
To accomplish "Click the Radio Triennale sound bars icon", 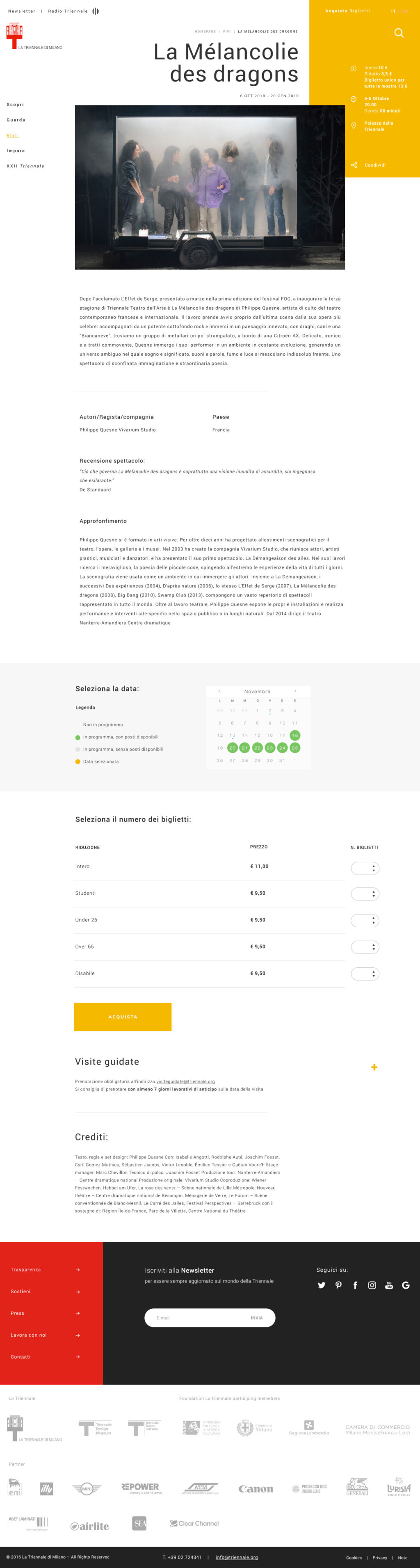I will coord(96,11).
